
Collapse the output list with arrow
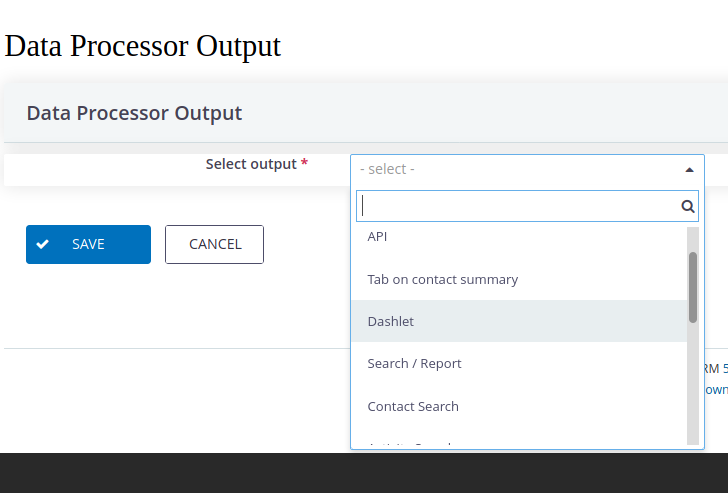[689, 170]
